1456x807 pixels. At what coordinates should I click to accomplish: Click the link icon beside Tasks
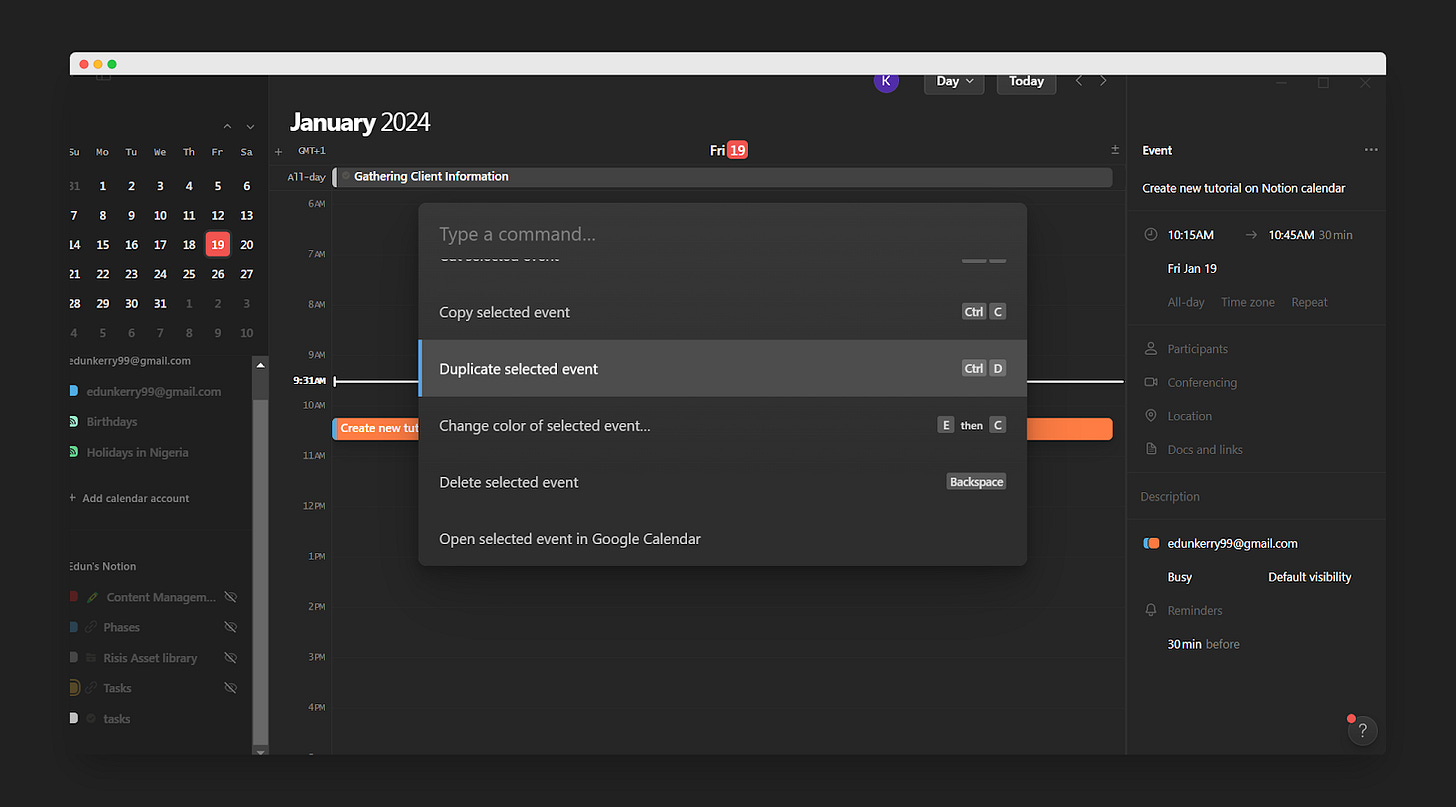(x=92, y=688)
